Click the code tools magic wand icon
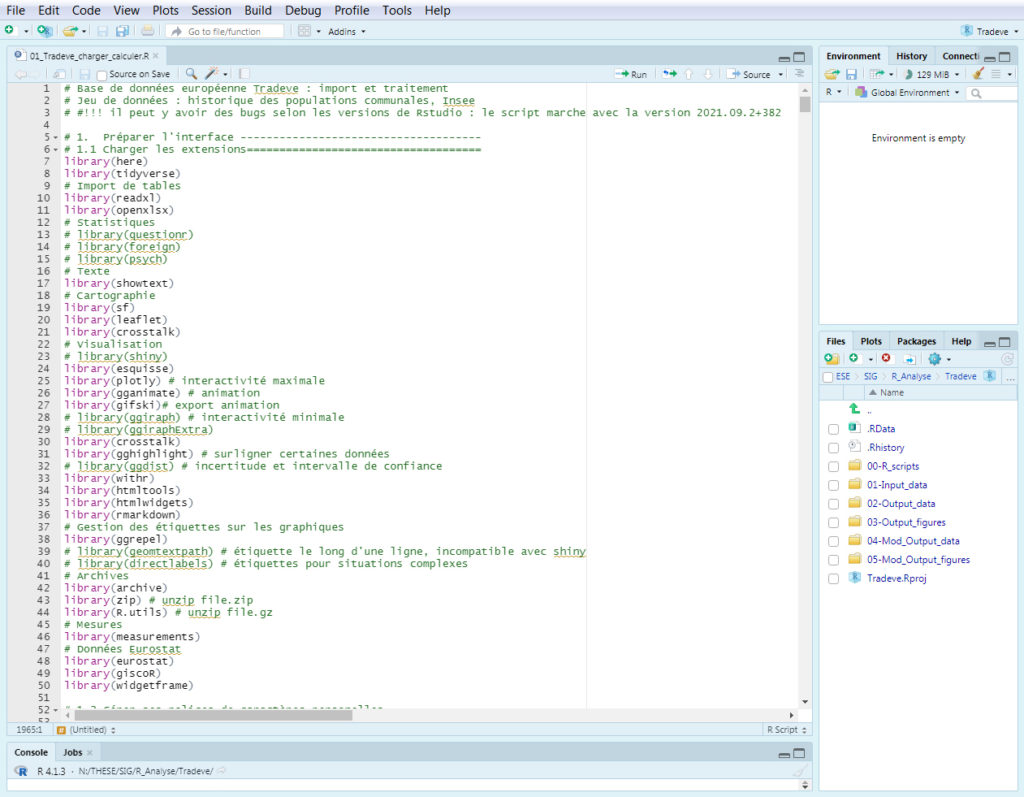Image resolution: width=1024 pixels, height=797 pixels. (212, 74)
